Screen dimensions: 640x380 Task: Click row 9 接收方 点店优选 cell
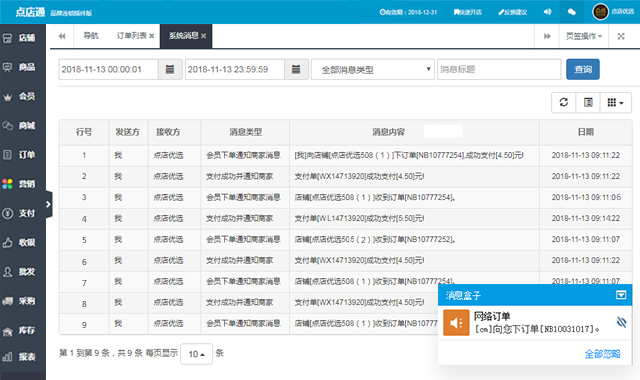[168, 324]
